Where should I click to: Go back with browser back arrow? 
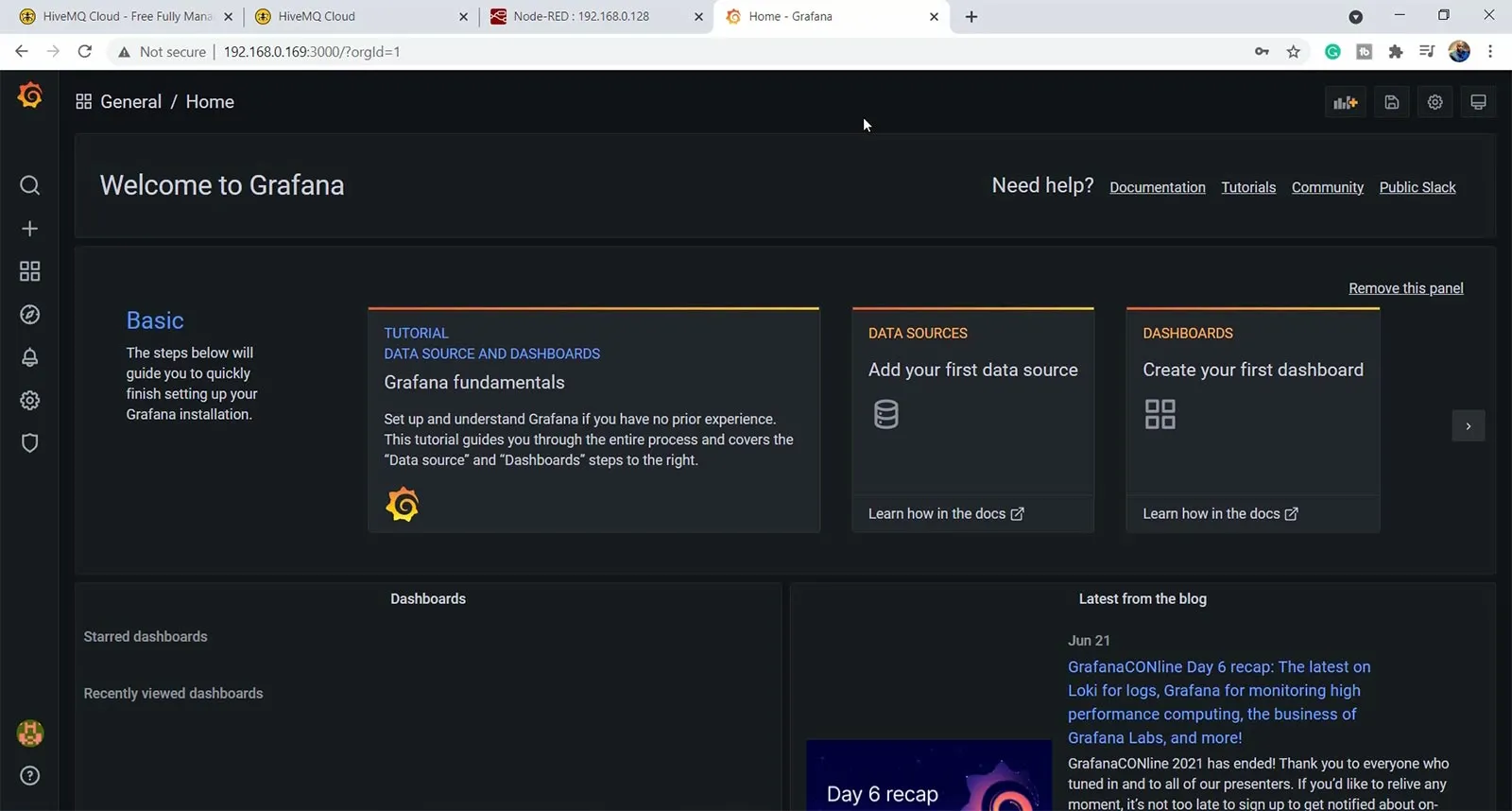22,52
